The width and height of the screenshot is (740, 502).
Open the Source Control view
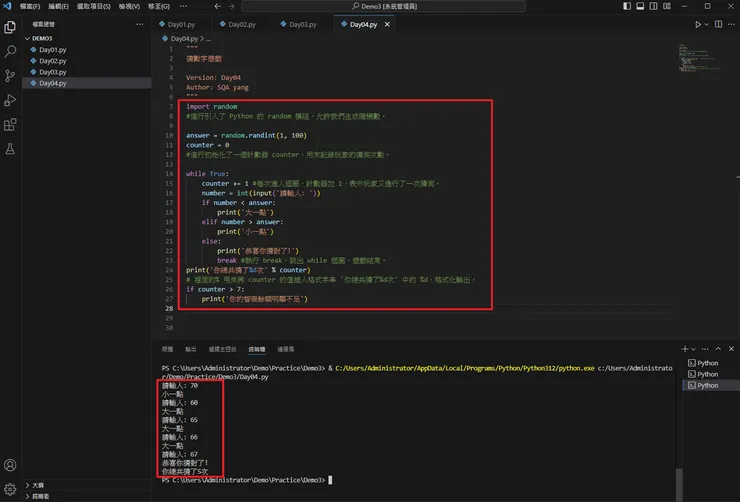pyautogui.click(x=11, y=76)
